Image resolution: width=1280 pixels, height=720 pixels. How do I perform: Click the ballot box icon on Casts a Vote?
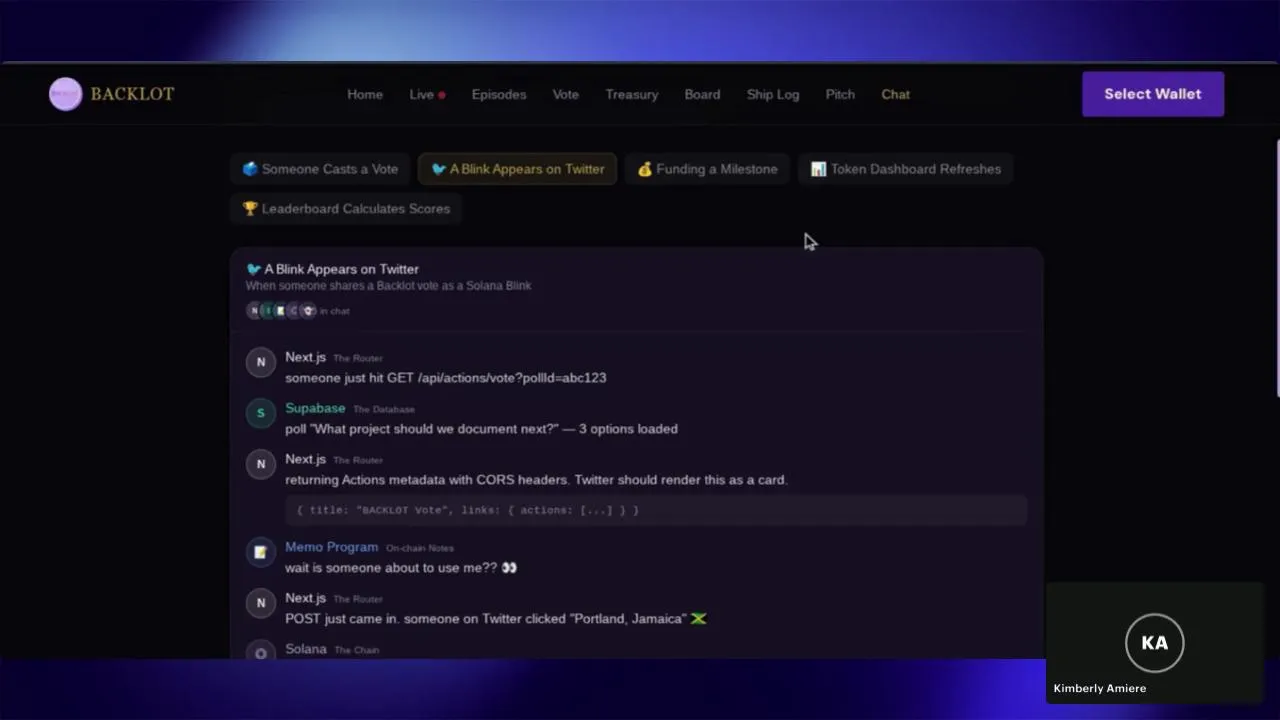250,169
